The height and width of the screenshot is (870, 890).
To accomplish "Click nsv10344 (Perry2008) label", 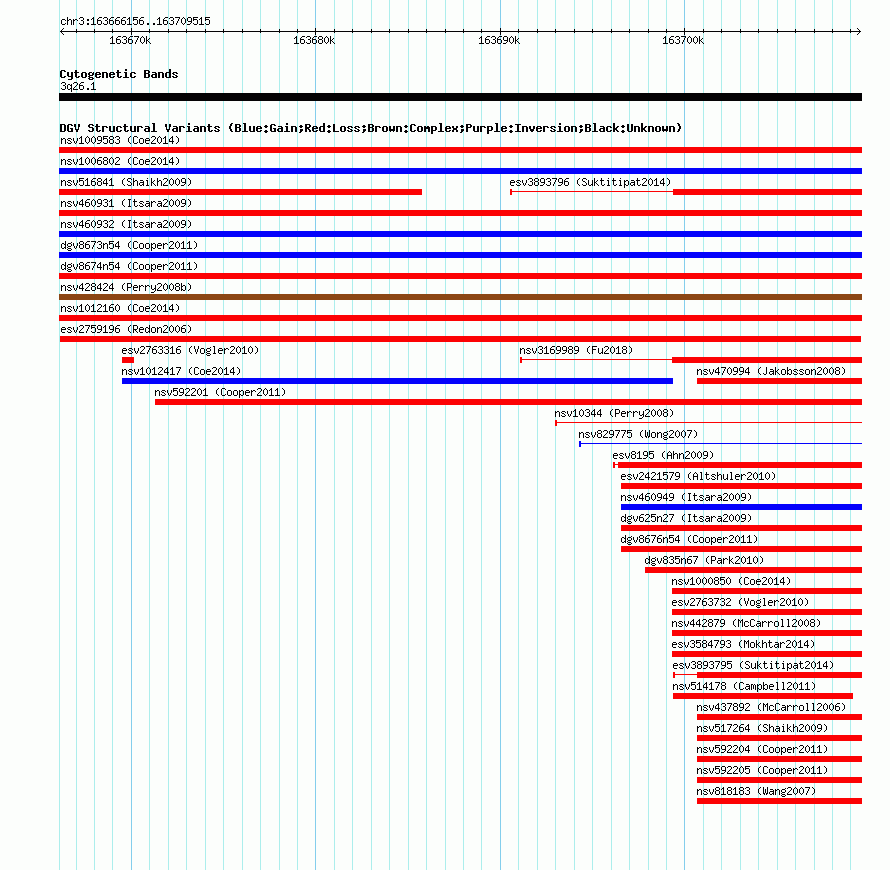I will pos(614,413).
